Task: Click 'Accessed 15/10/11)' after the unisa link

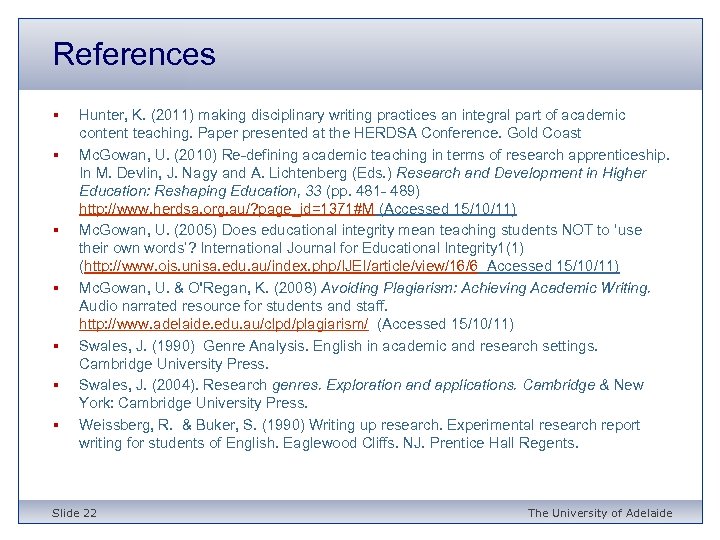Action: 552,266
